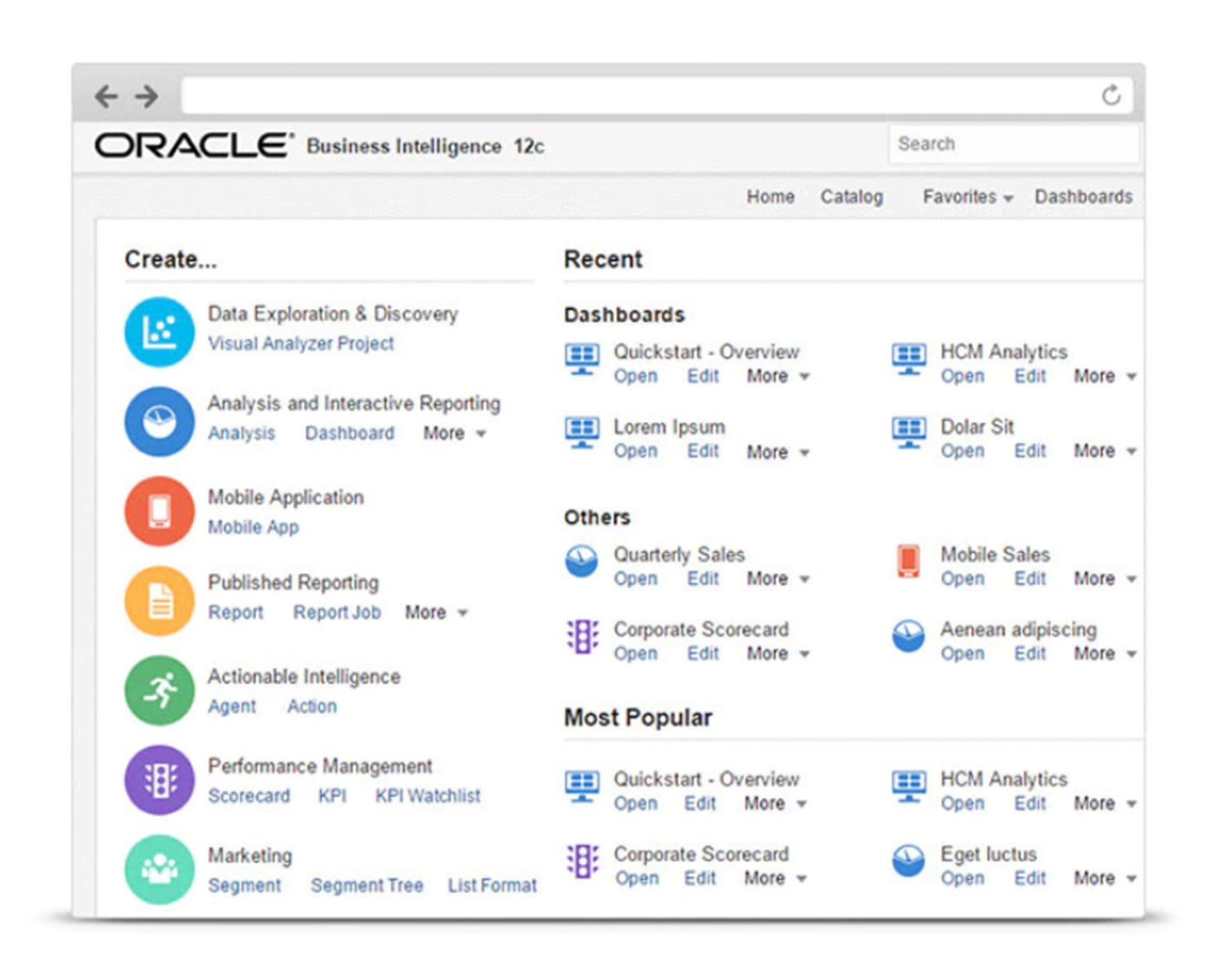
Task: Click inside the Search field
Action: point(1014,144)
